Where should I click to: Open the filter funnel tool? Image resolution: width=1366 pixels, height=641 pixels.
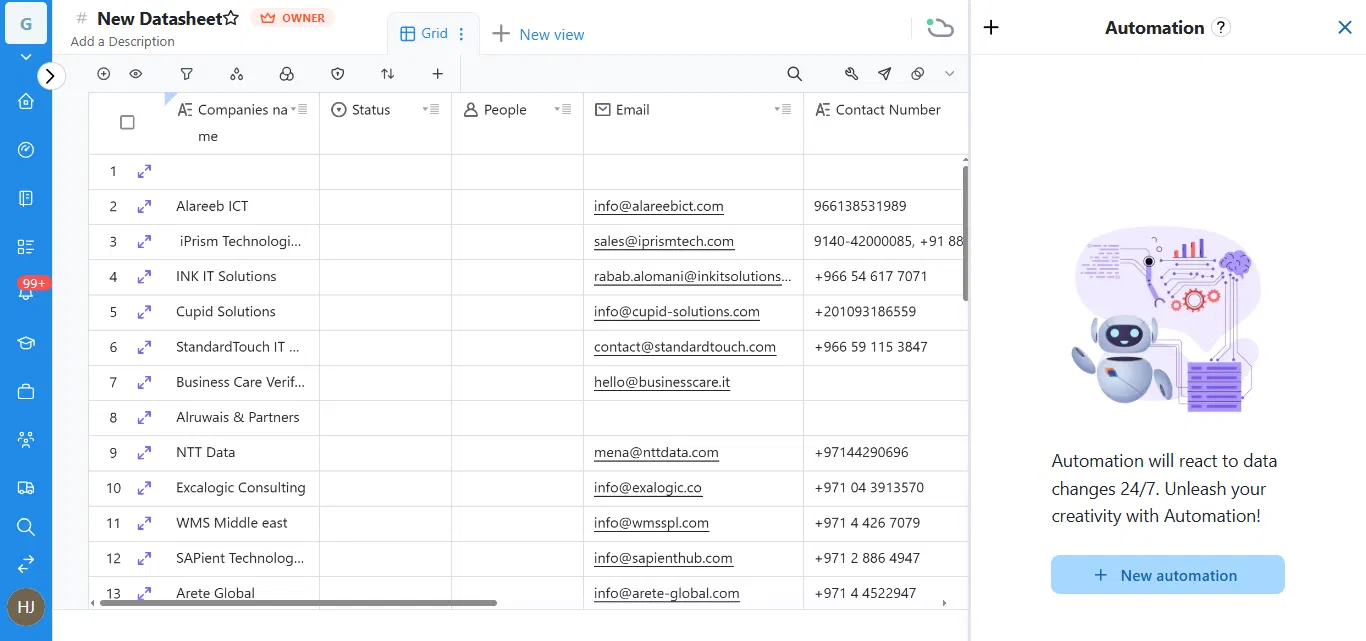pos(186,74)
